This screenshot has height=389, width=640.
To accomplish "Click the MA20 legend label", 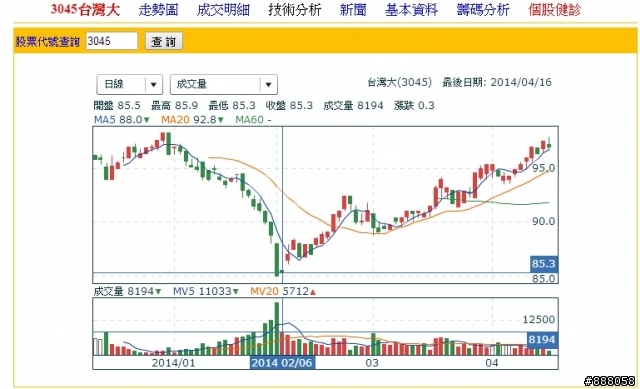I will pos(174,120).
